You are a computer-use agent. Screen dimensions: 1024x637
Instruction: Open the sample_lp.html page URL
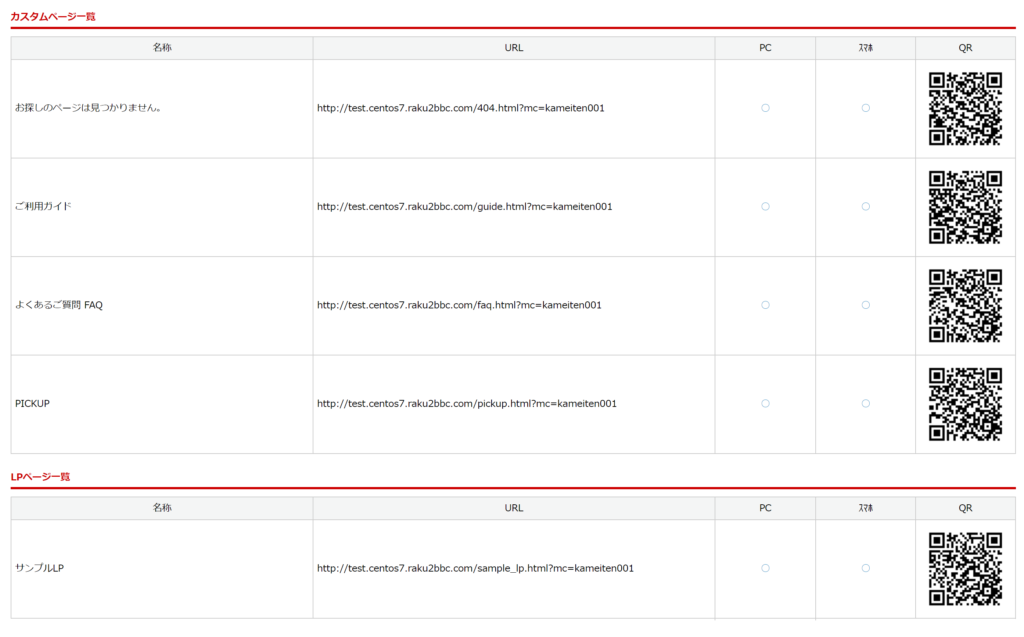[x=475, y=568]
